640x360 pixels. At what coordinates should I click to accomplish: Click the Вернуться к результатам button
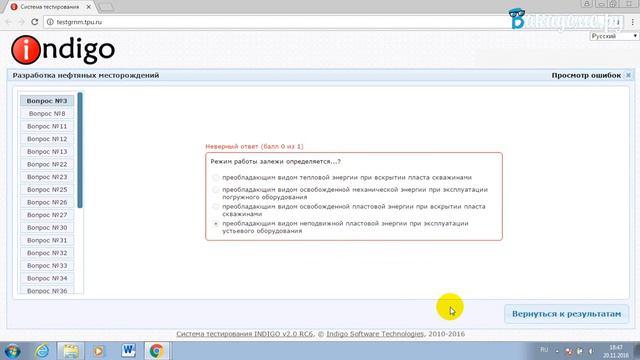[x=566, y=314]
